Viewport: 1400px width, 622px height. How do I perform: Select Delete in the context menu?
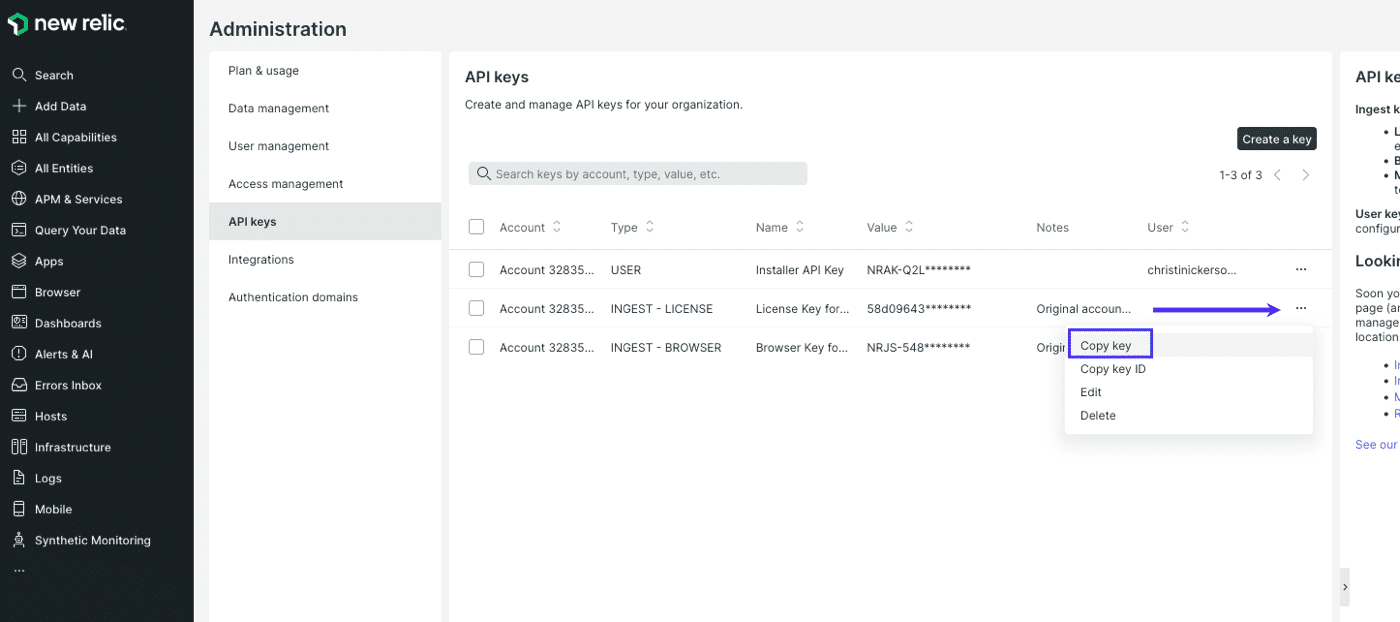[1097, 415]
